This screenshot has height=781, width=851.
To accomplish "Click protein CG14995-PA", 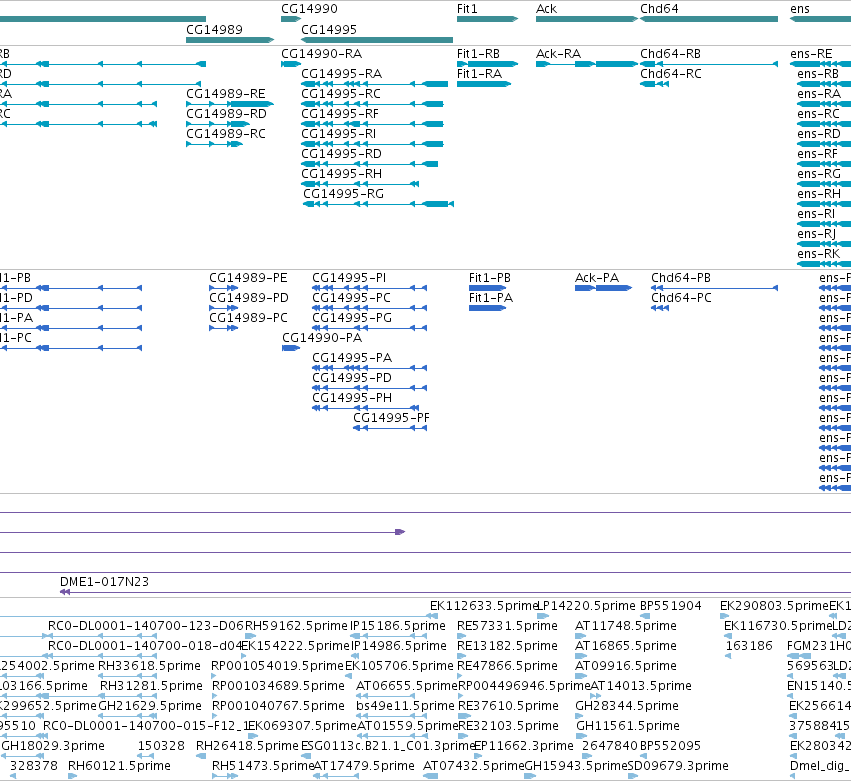I will pyautogui.click(x=370, y=368).
